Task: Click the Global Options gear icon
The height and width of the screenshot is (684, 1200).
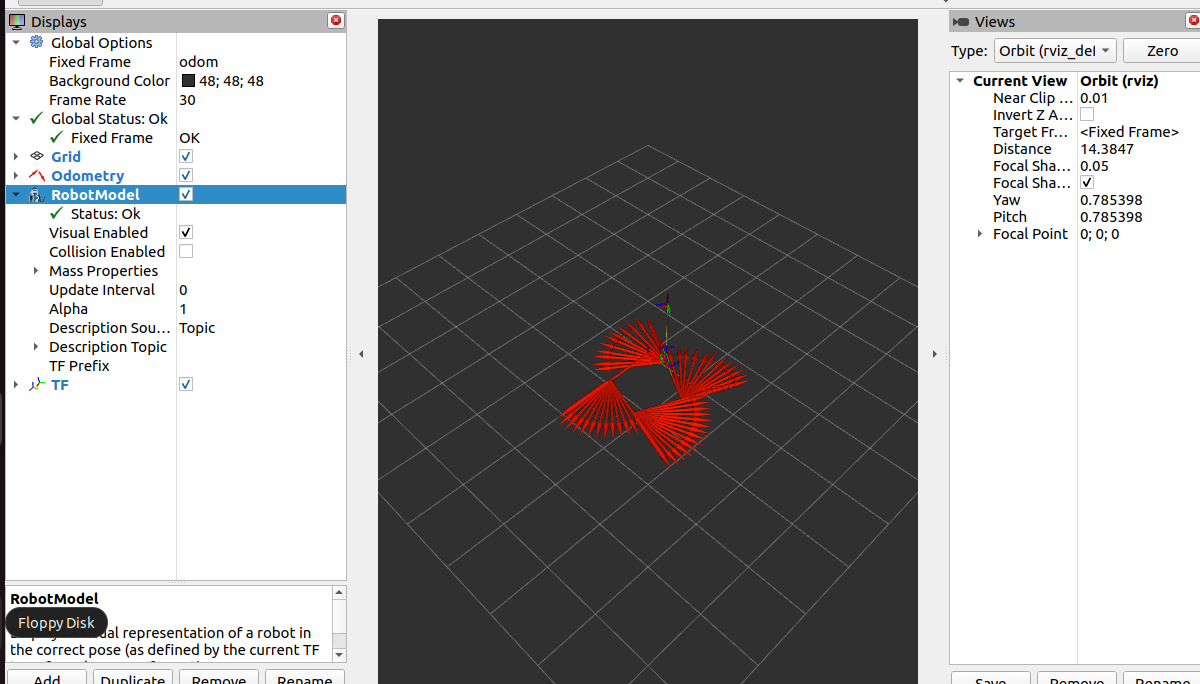Action: pos(37,42)
